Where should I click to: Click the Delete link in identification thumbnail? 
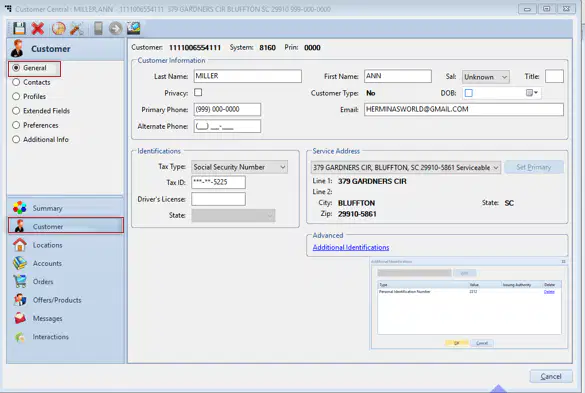tap(549, 292)
